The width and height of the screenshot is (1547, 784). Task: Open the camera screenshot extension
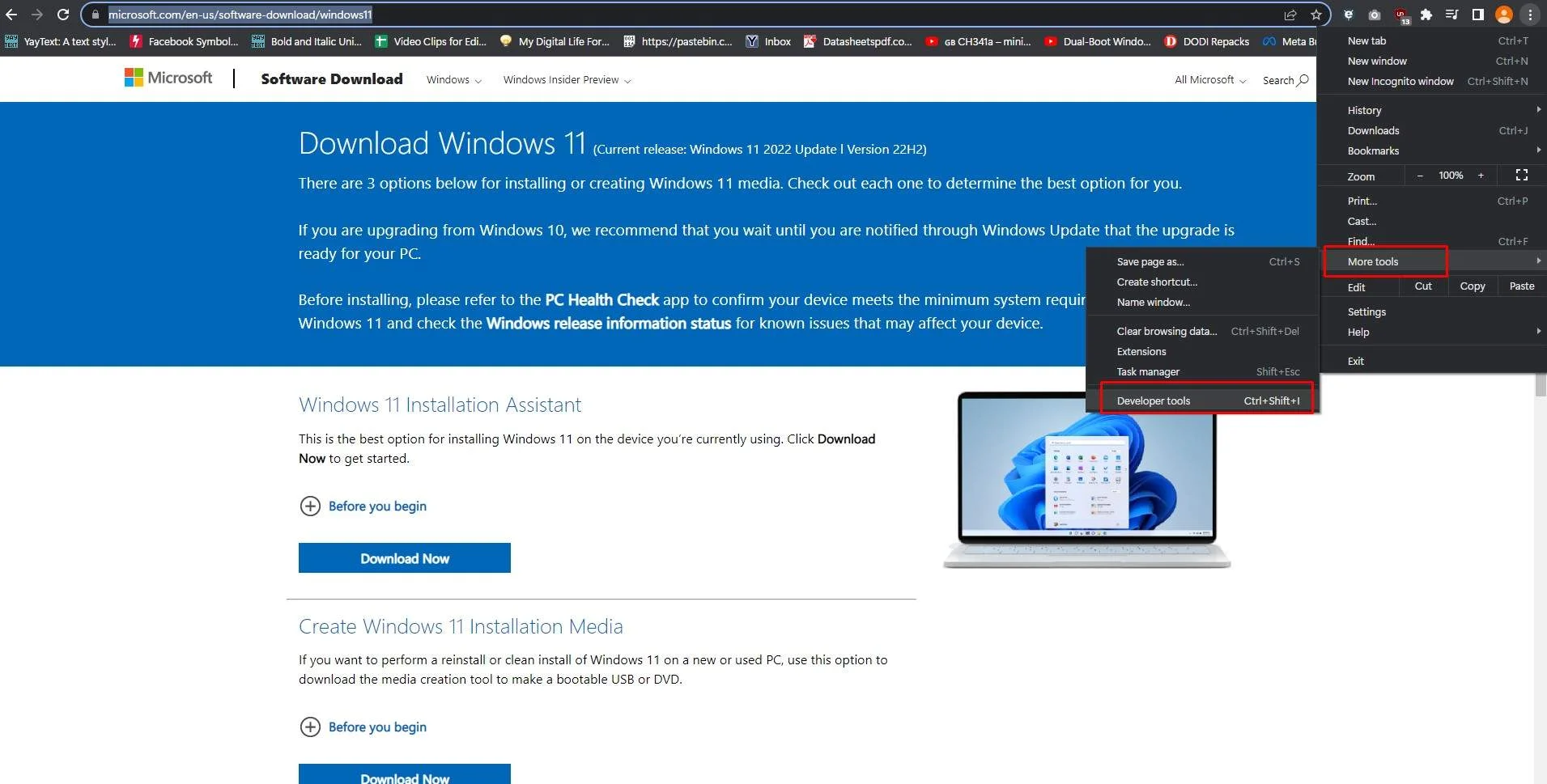point(1375,15)
